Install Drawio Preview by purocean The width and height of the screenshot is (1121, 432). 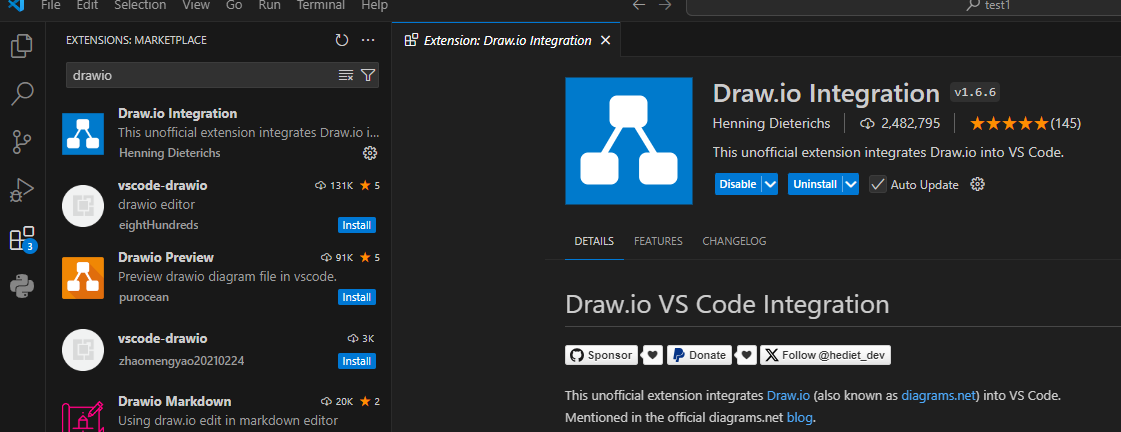pos(357,297)
